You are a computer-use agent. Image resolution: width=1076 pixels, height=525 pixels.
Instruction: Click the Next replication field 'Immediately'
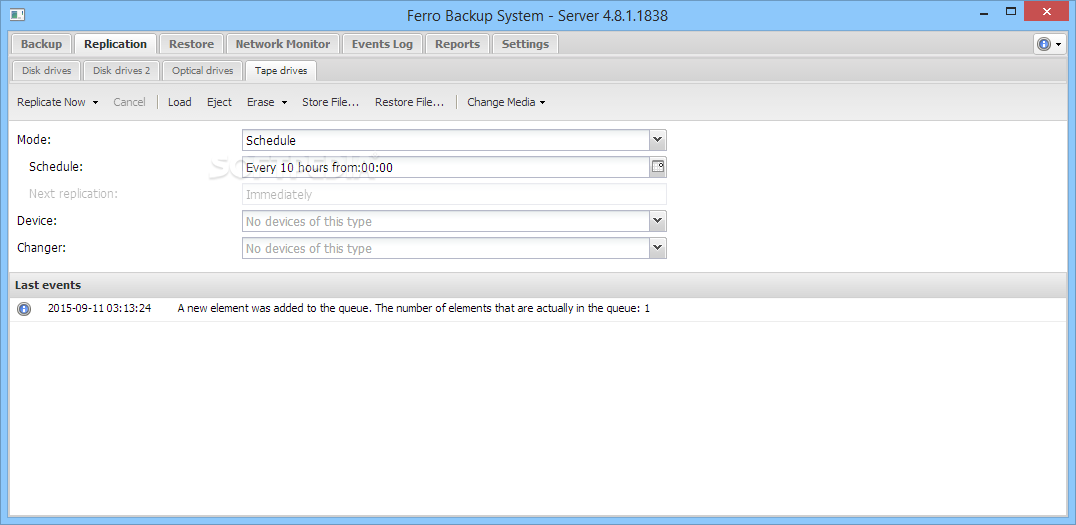[454, 194]
